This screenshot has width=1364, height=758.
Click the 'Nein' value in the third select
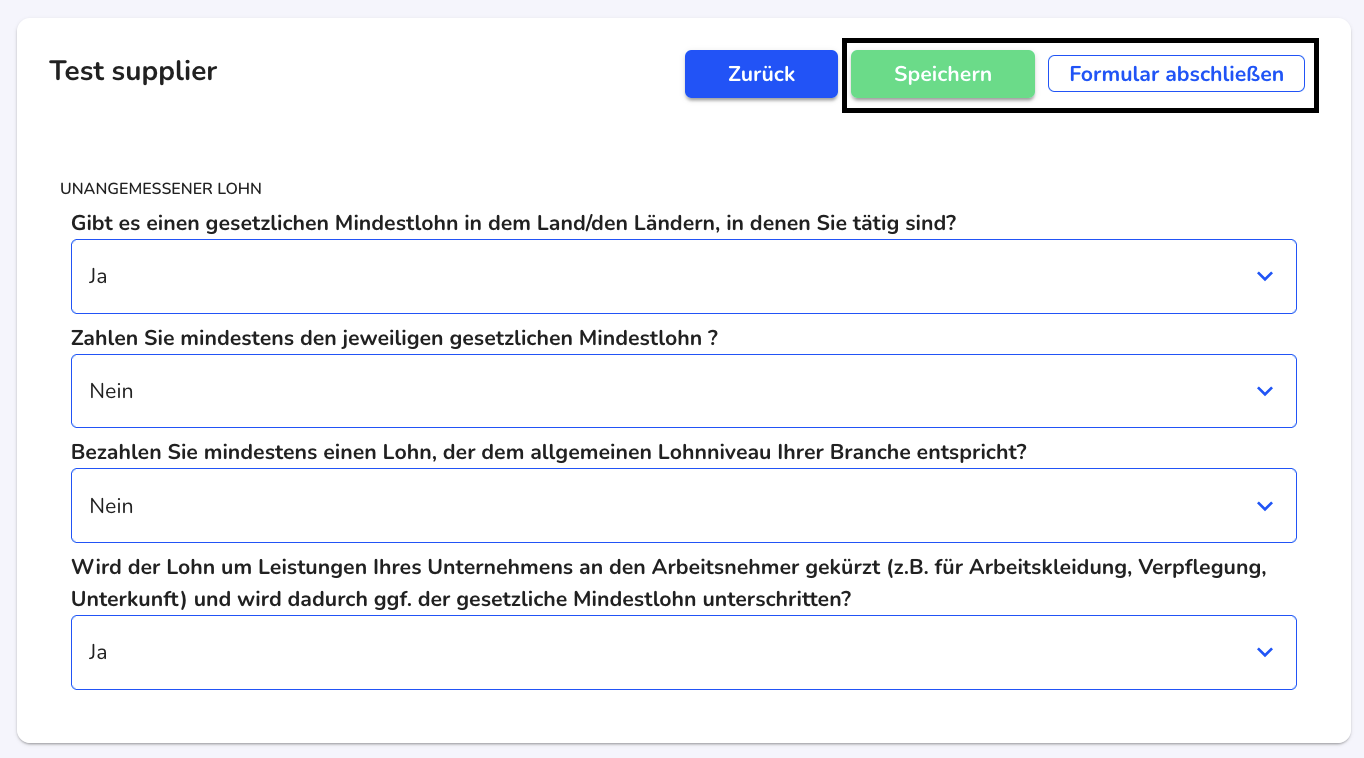[x=110, y=505]
